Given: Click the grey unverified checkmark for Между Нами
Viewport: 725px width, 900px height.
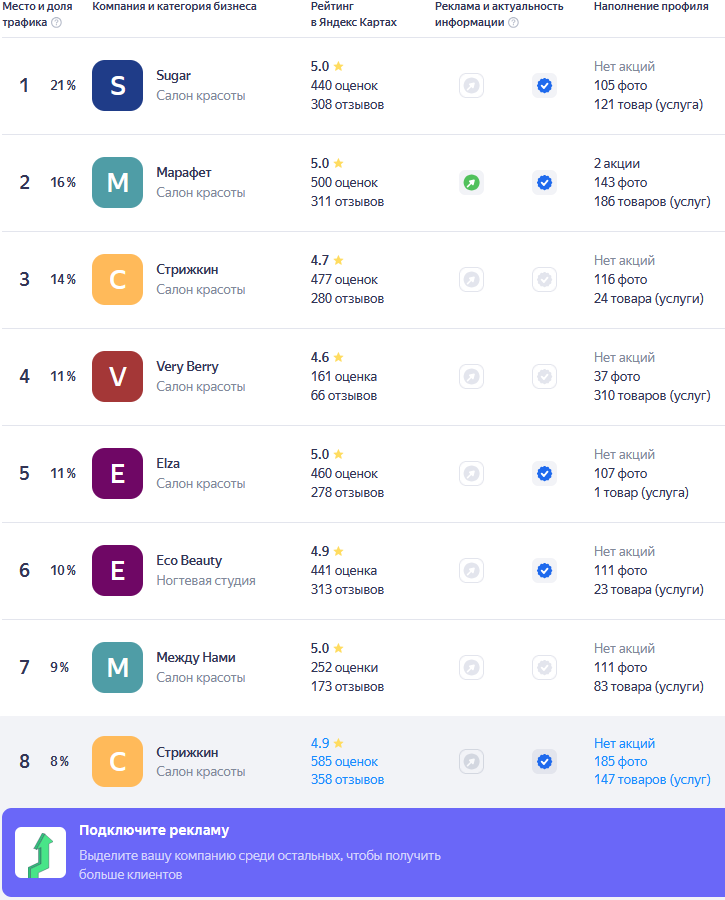Looking at the screenshot, I should coord(544,668).
